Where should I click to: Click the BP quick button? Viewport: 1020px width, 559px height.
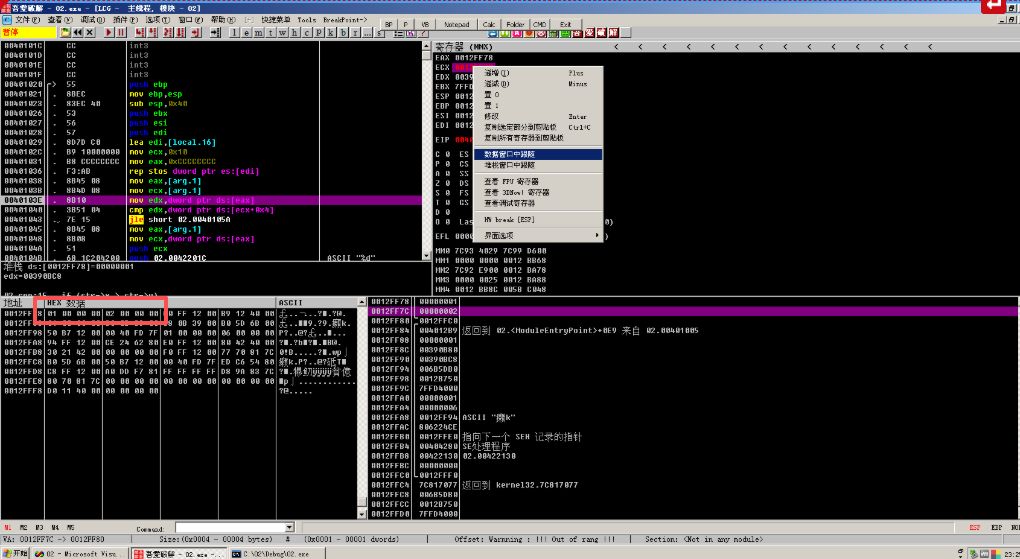[x=388, y=24]
